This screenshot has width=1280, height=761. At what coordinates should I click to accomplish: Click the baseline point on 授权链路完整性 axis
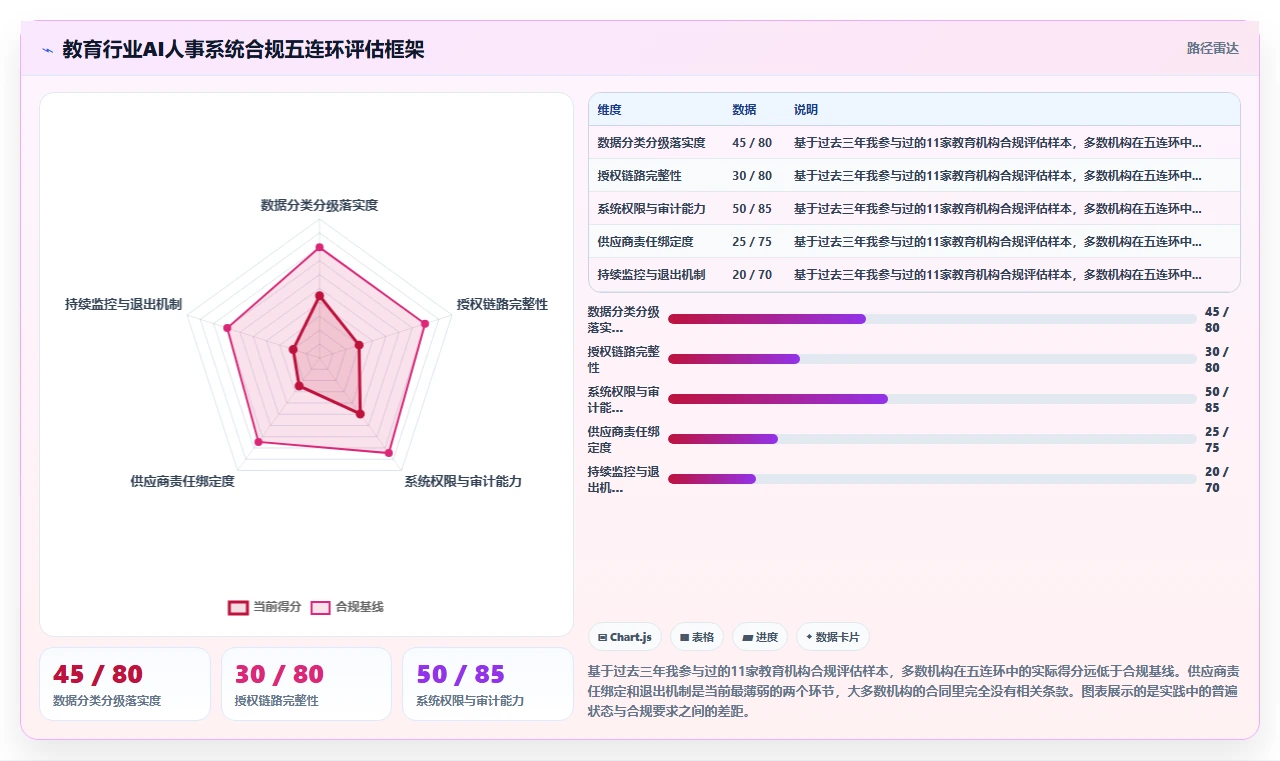click(x=425, y=323)
